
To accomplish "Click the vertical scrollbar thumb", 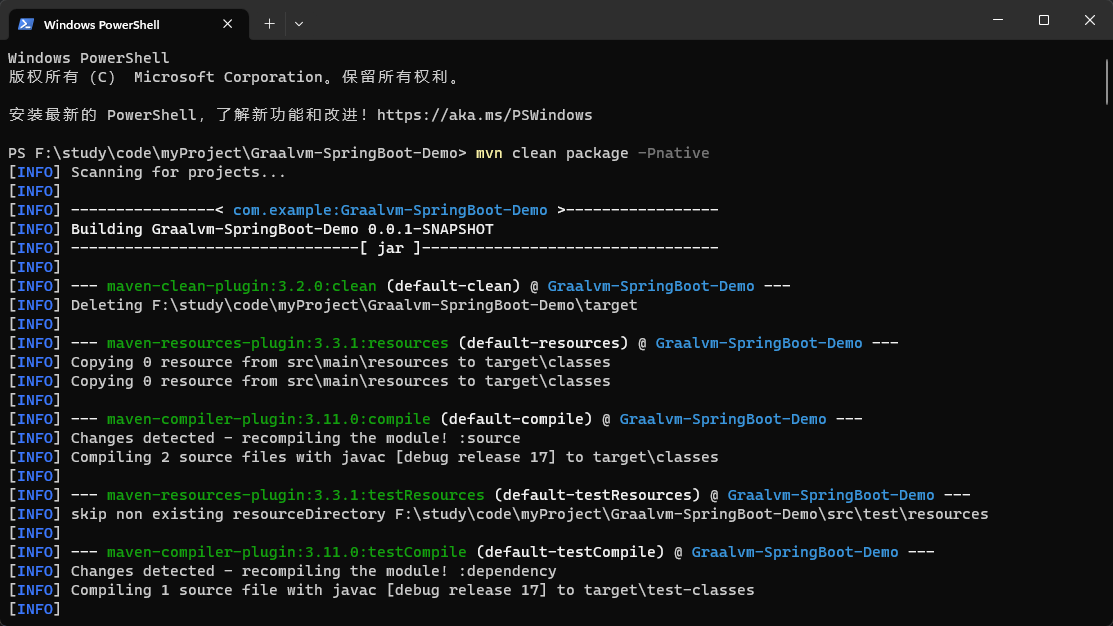I will point(1107,82).
